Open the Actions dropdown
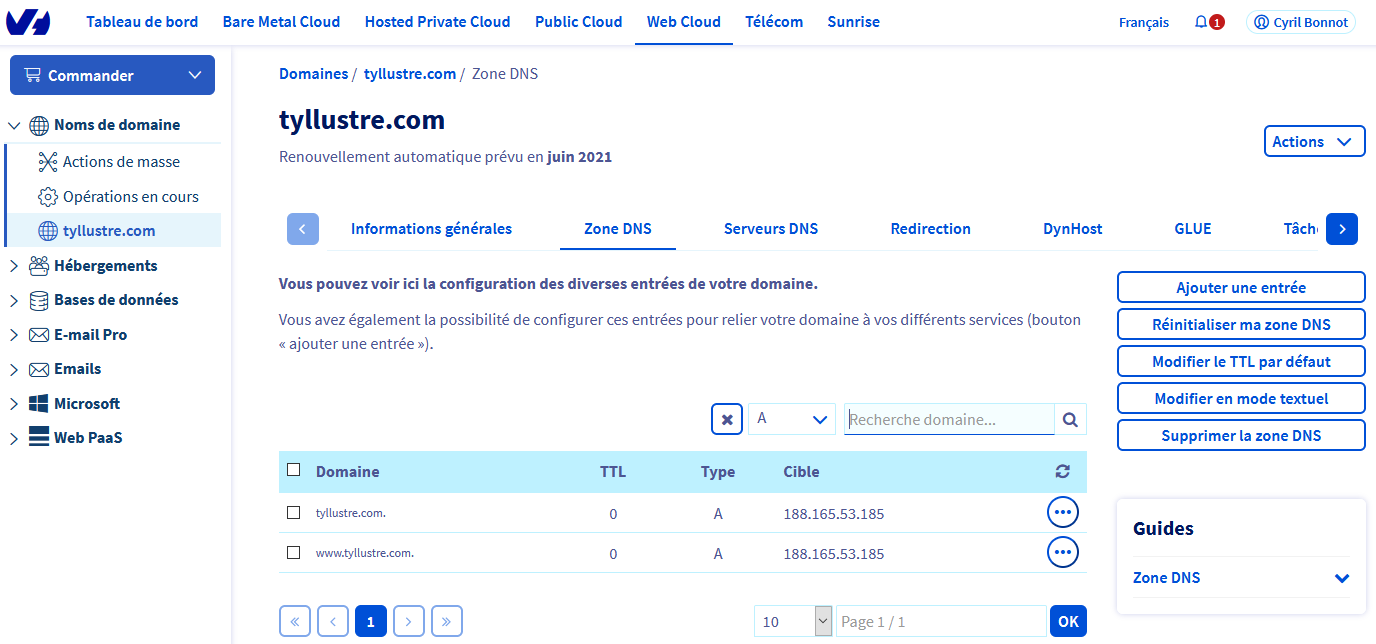The height and width of the screenshot is (644, 1376). coord(1314,142)
